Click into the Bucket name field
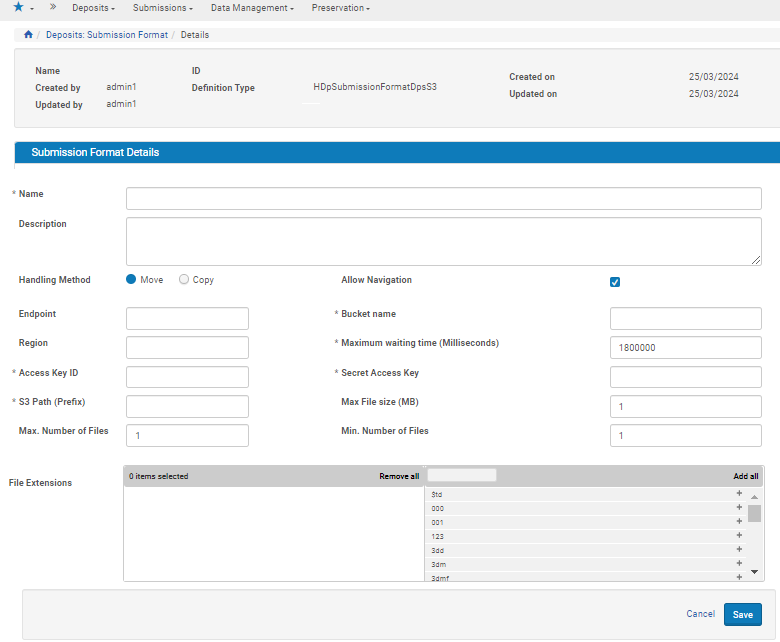The height and width of the screenshot is (642, 780). 685,318
